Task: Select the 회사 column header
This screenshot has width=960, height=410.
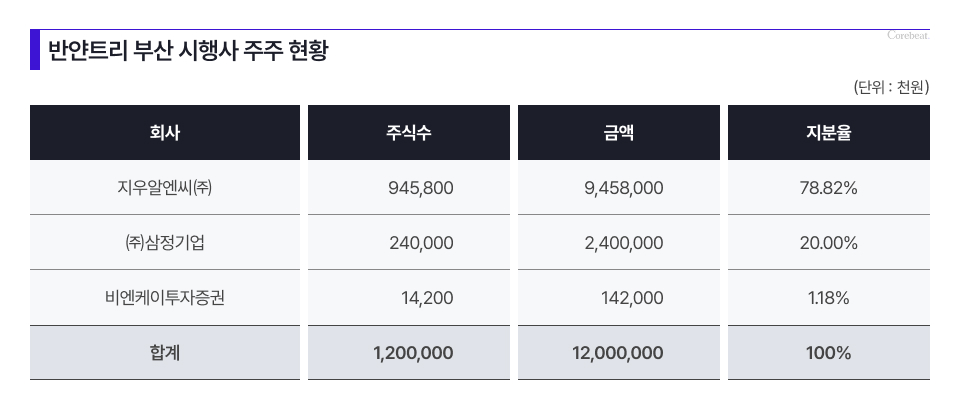Action: tap(165, 133)
